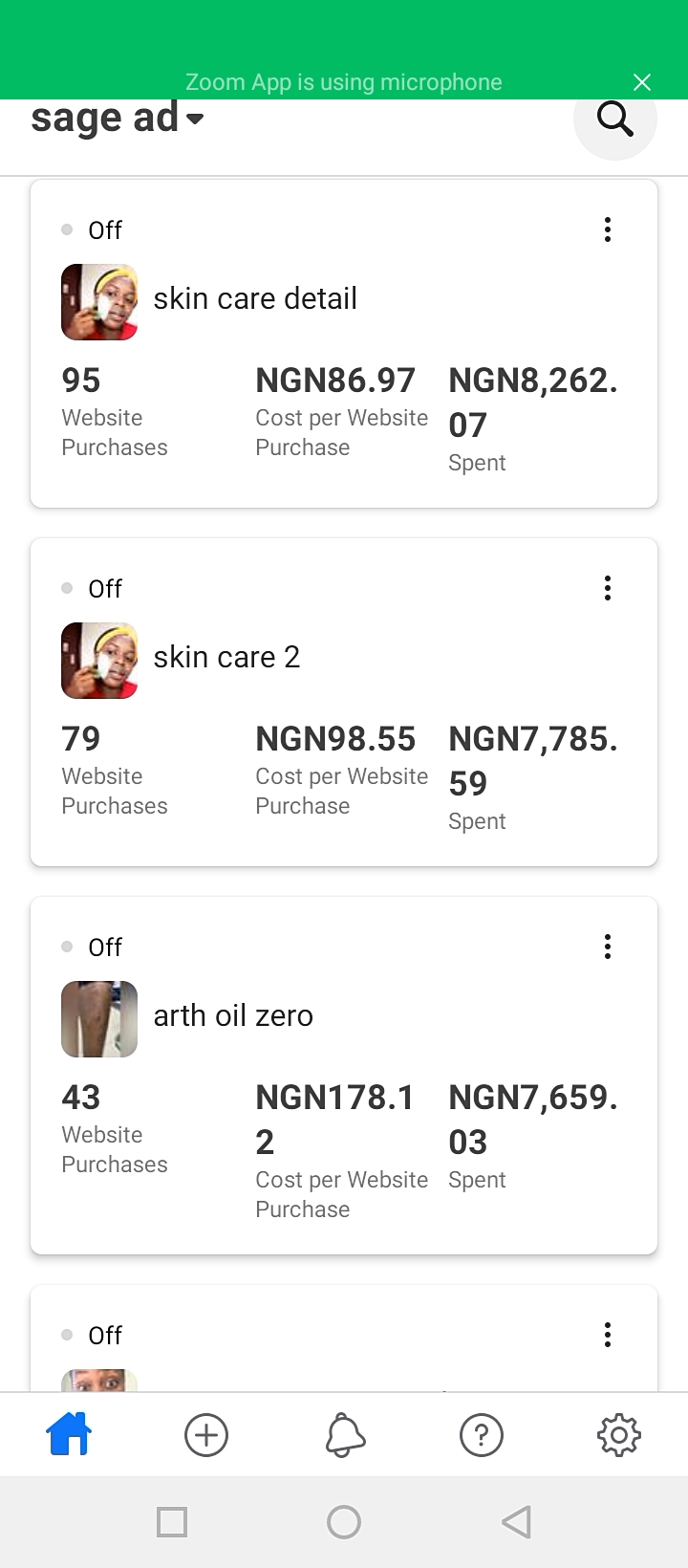Open the arth oil zero campaign
The width and height of the screenshot is (688, 1568).
[233, 1016]
